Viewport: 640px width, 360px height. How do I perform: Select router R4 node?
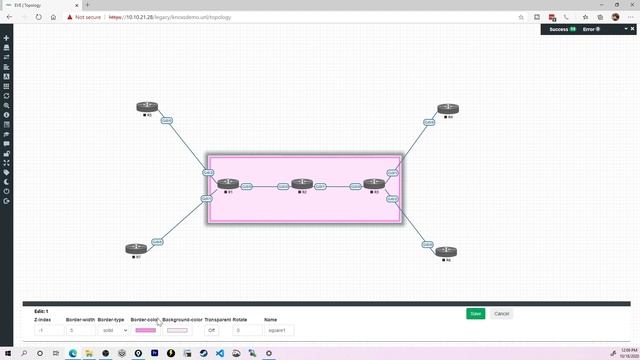448,109
